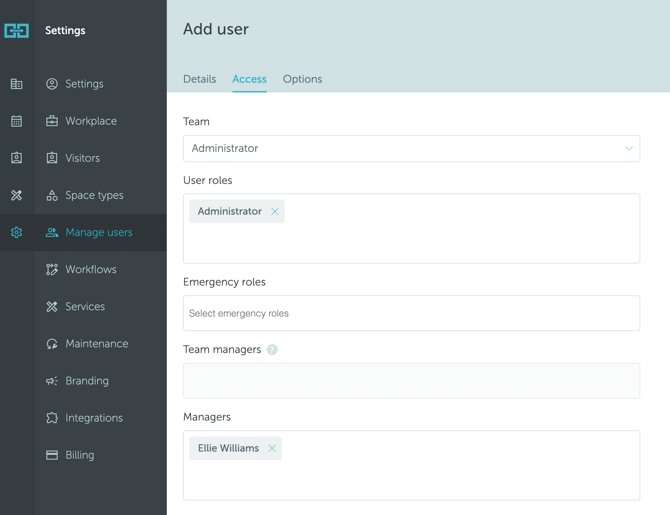Switch to the Details tab

point(199,79)
